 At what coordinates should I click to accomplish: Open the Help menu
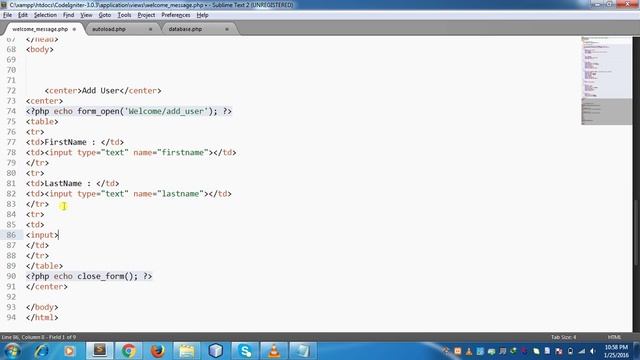[202, 15]
